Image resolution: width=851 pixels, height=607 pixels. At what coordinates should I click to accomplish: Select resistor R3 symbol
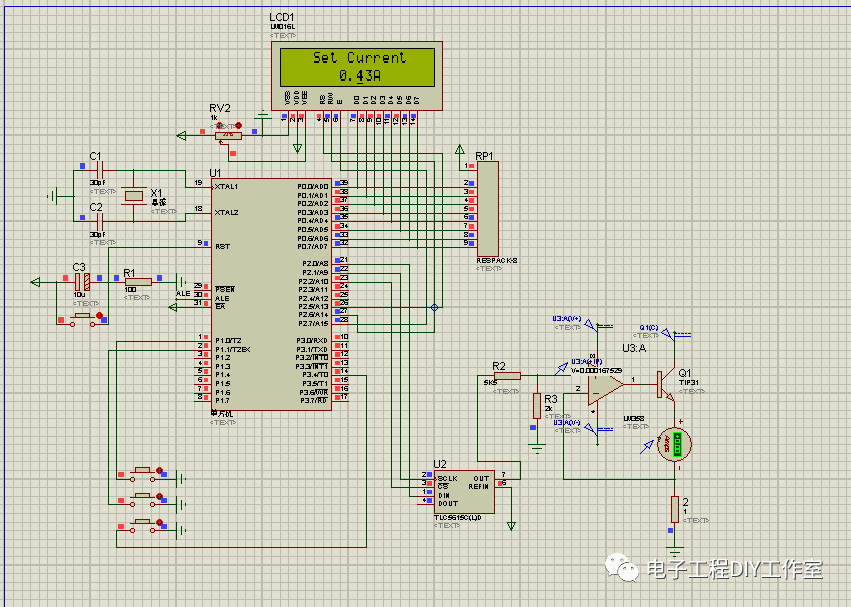coord(537,406)
